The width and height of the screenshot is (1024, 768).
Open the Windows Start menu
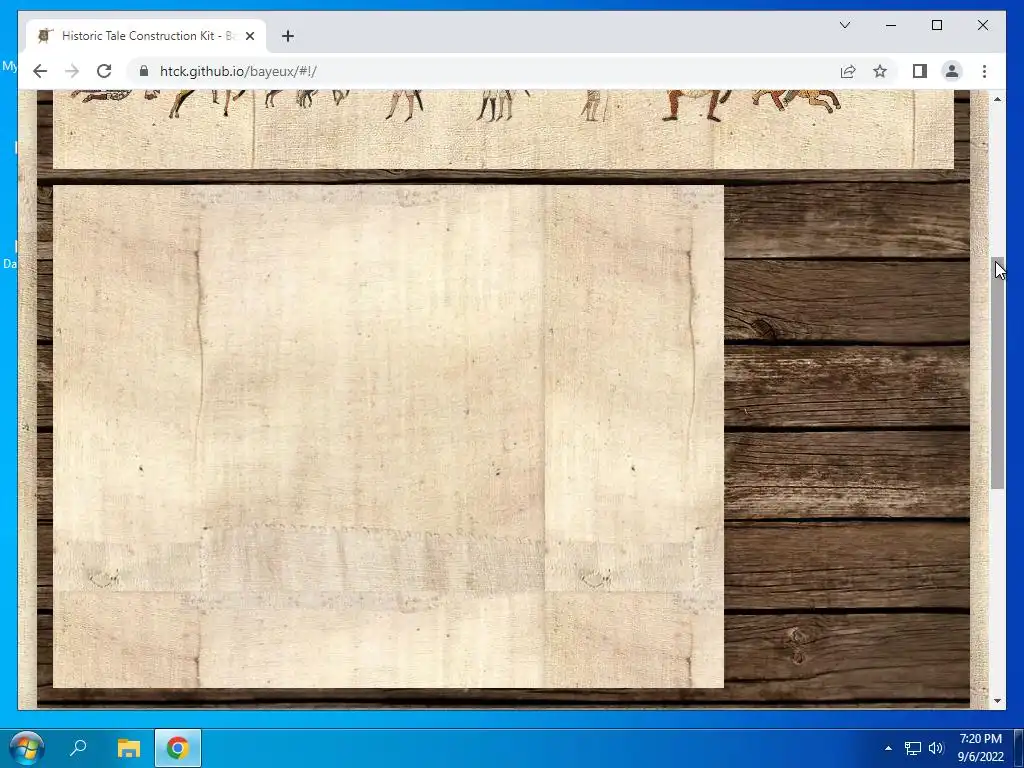point(27,748)
